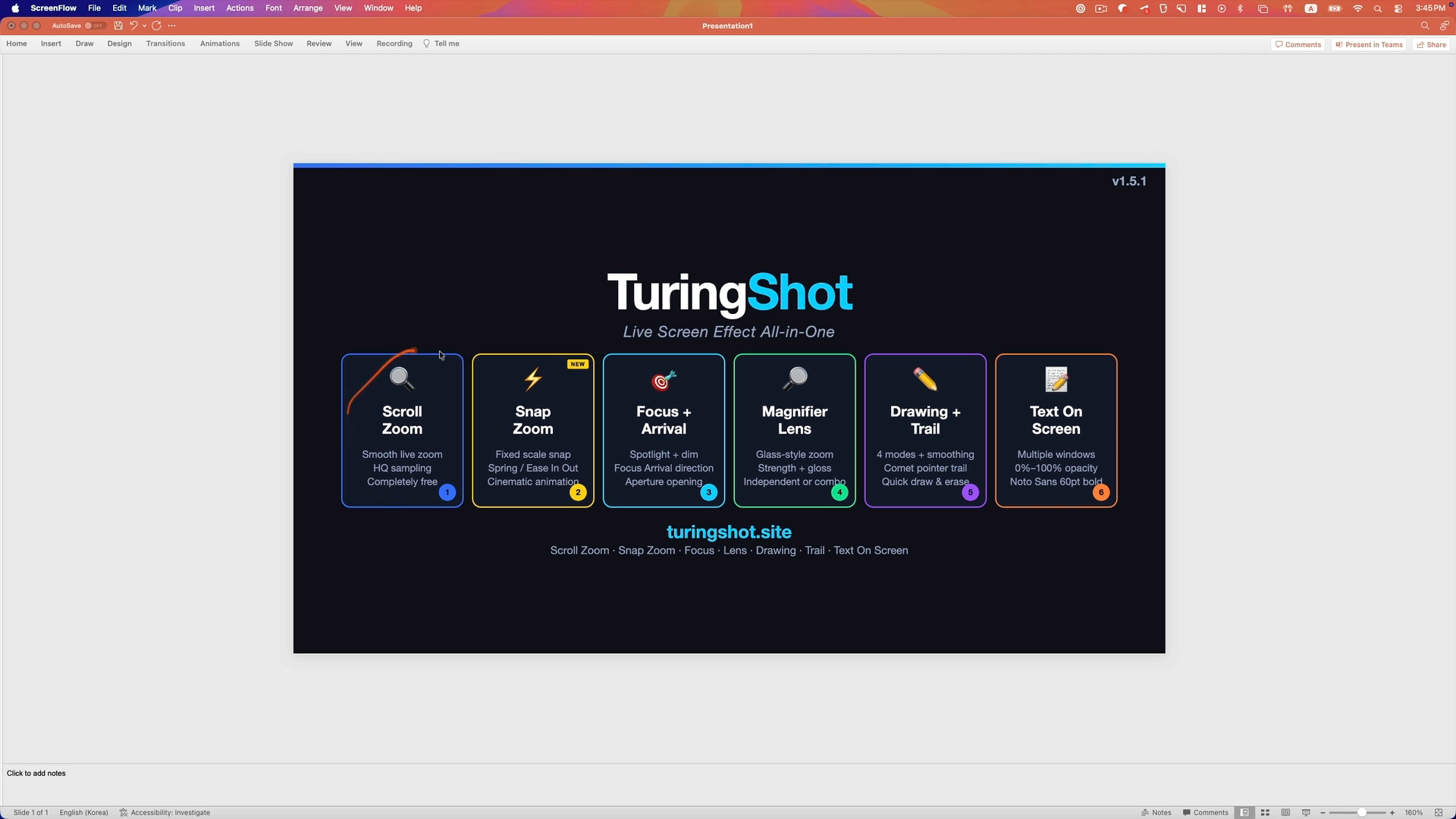Click the 160% zoom level
Screen dimensions: 1456x819
pyautogui.click(x=1414, y=812)
